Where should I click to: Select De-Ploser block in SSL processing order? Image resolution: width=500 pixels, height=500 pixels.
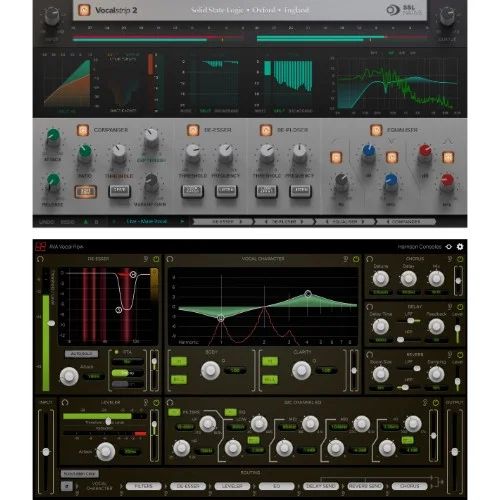284,222
